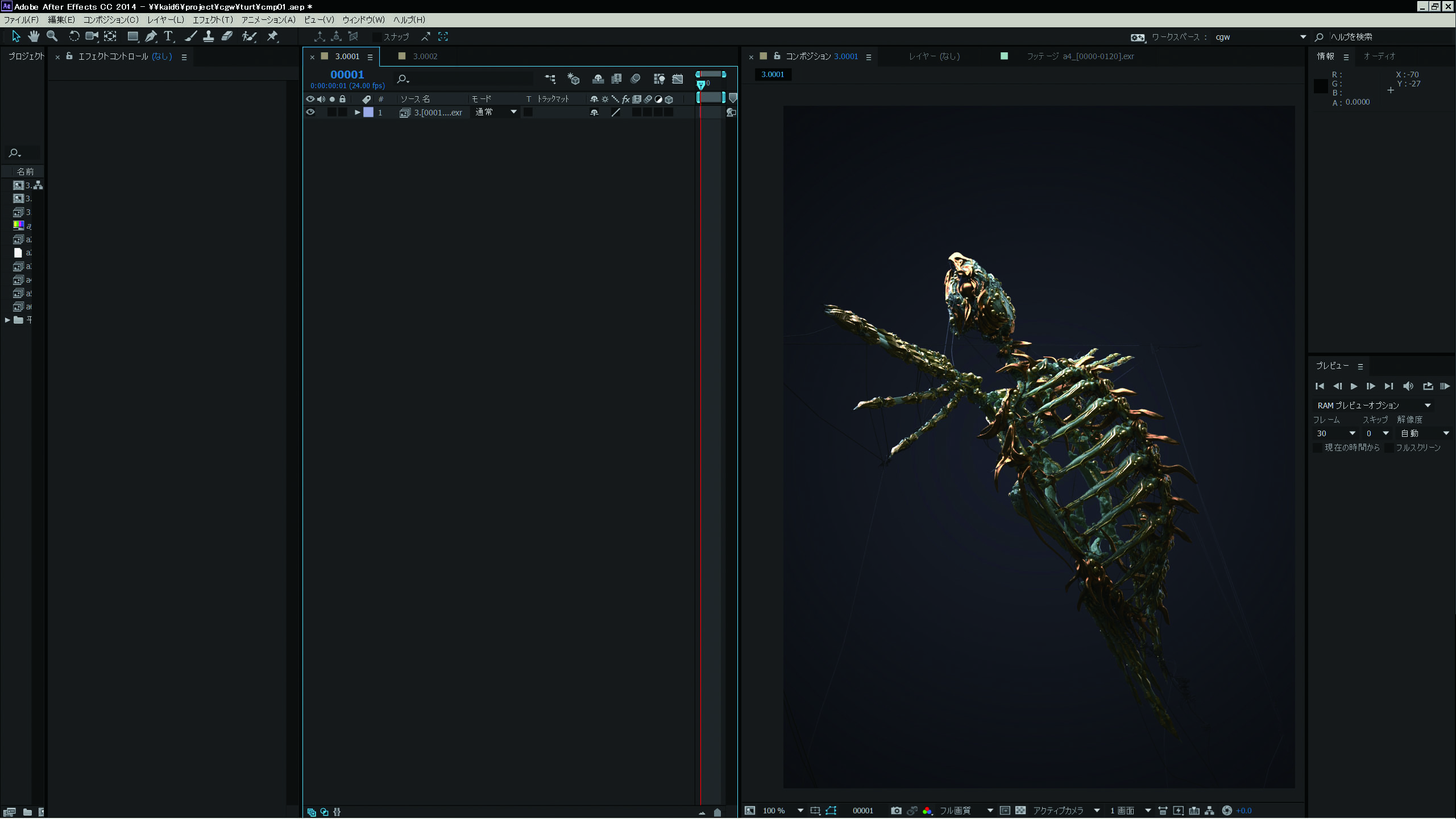The height and width of the screenshot is (819, 1456).
Task: Select the Pan Behind anchor tool
Action: coord(110,36)
